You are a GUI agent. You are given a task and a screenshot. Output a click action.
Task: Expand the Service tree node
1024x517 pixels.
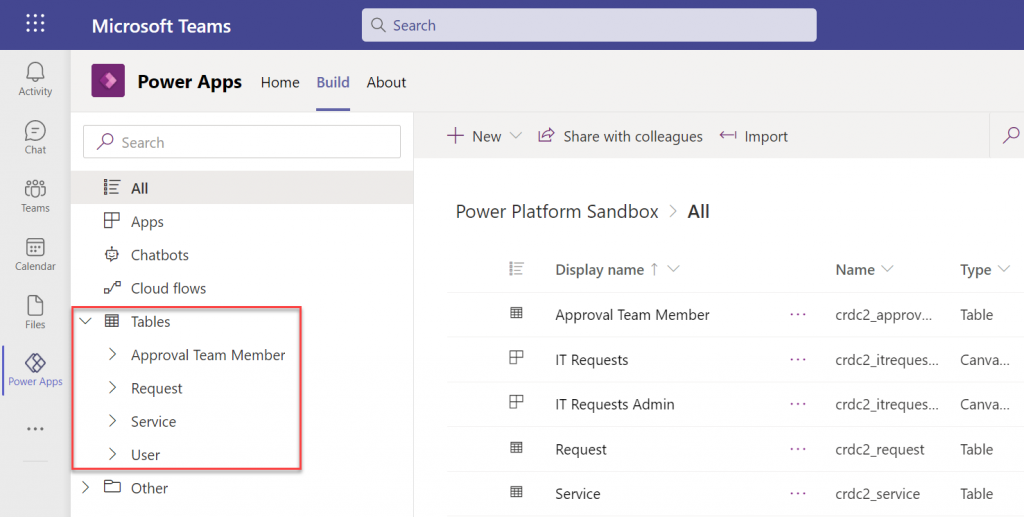[x=112, y=420]
